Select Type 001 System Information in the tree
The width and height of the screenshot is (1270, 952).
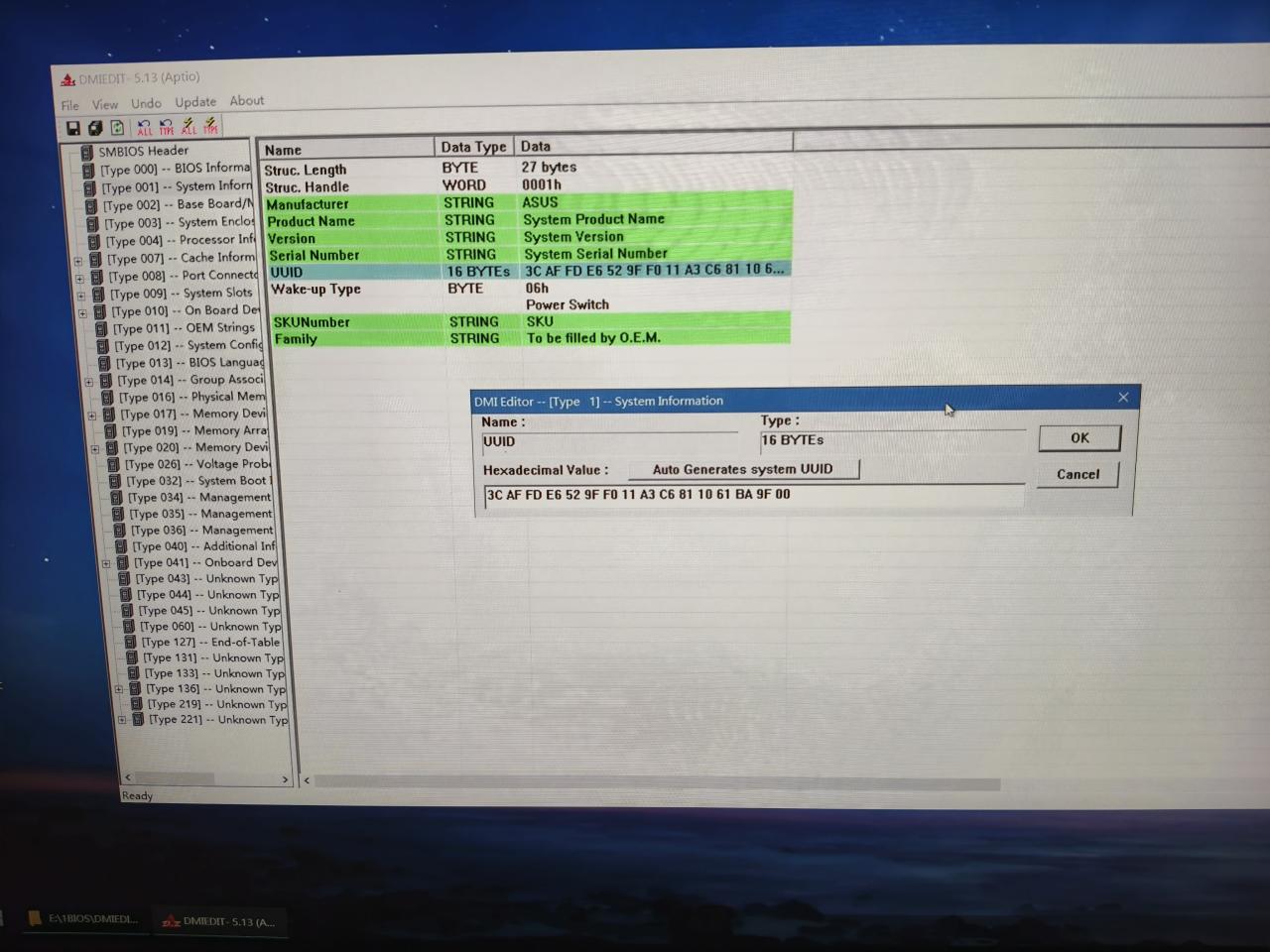(176, 186)
